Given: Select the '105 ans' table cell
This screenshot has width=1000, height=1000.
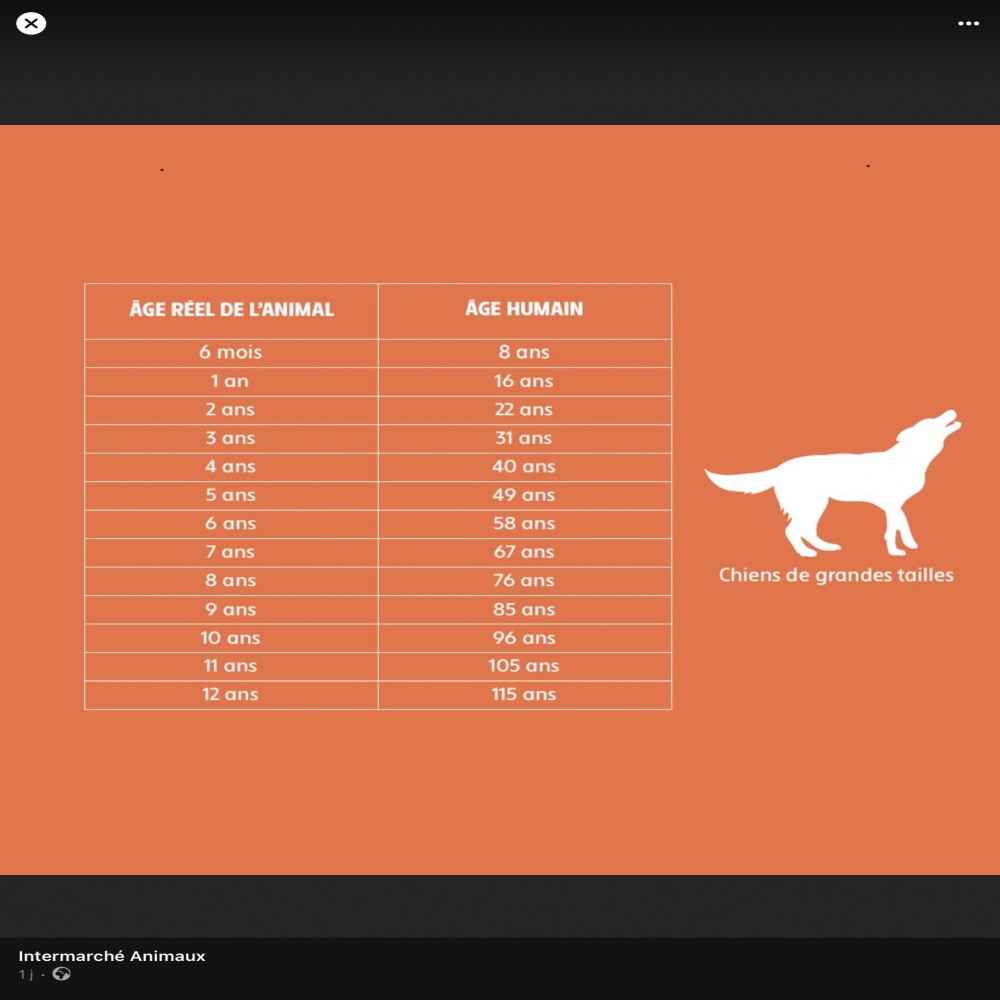Looking at the screenshot, I should click(525, 666).
